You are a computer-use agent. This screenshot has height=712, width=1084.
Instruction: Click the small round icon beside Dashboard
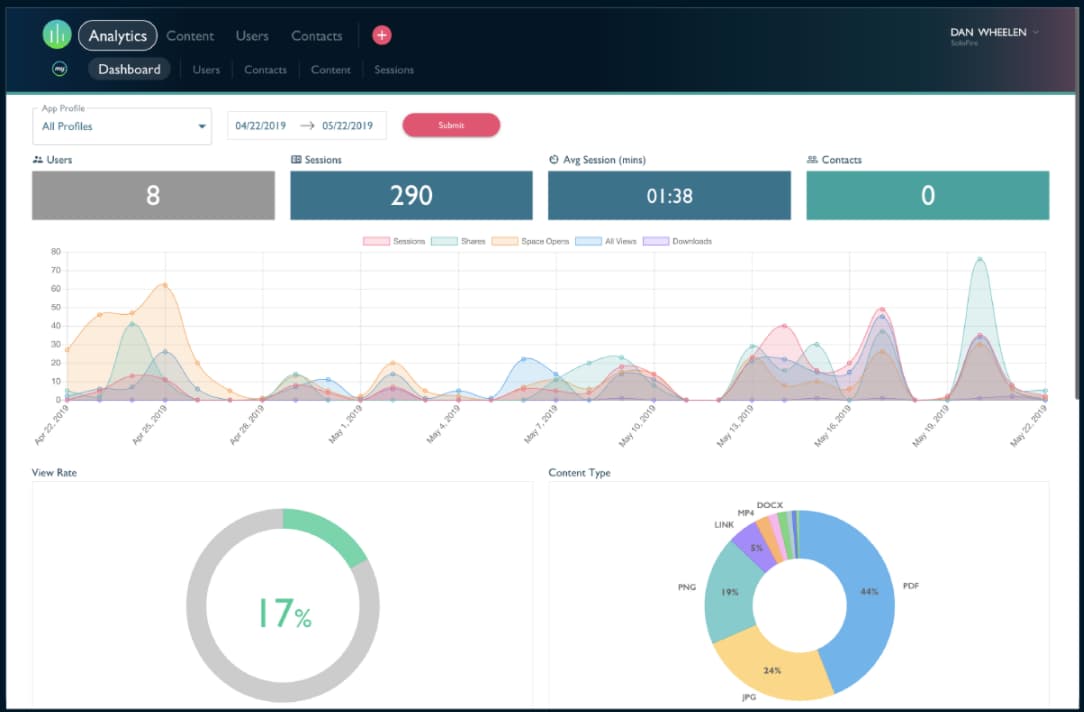[x=60, y=69]
